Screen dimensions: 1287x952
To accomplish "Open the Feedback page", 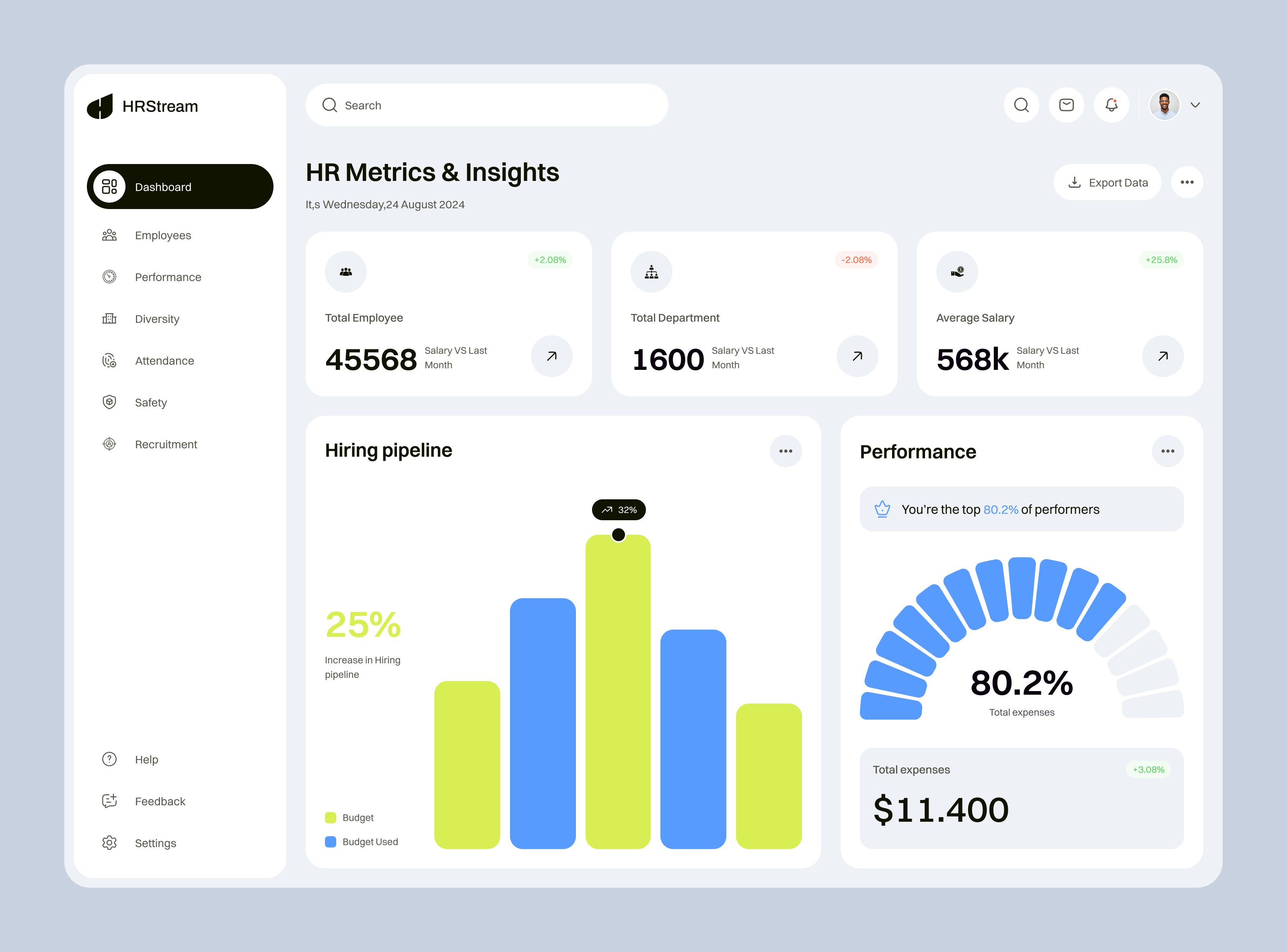I will [x=160, y=801].
